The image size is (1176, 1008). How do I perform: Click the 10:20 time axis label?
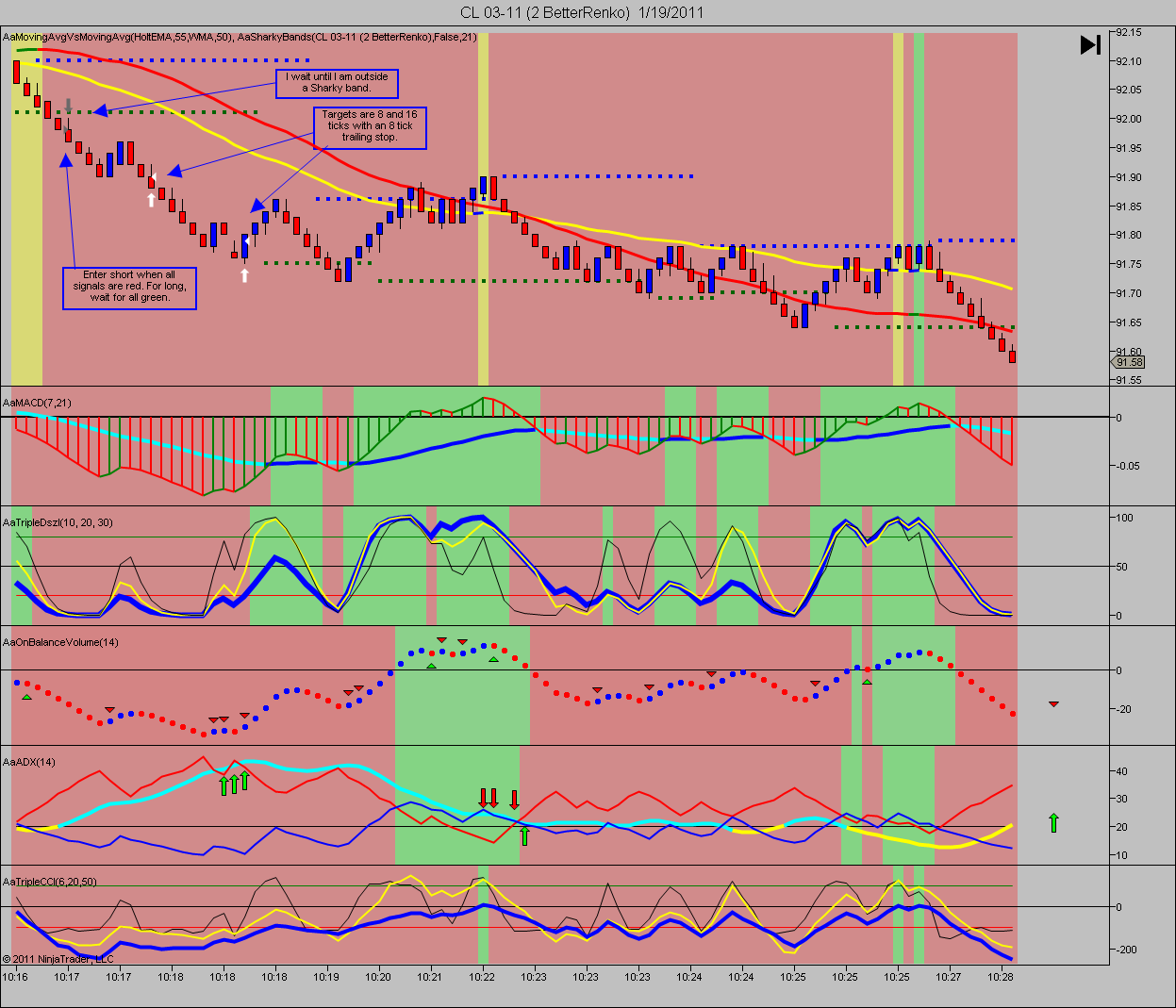pos(378,977)
